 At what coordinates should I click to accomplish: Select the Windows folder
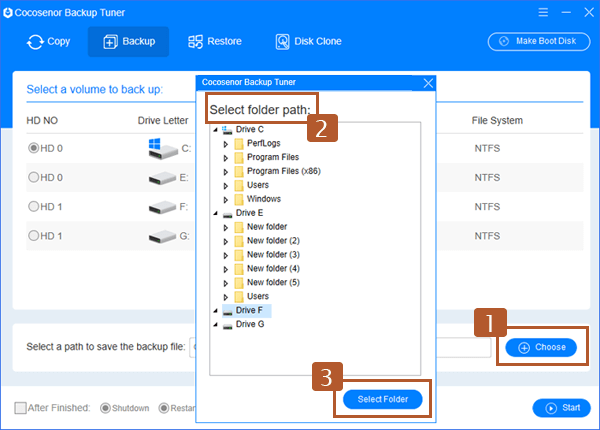pos(264,199)
